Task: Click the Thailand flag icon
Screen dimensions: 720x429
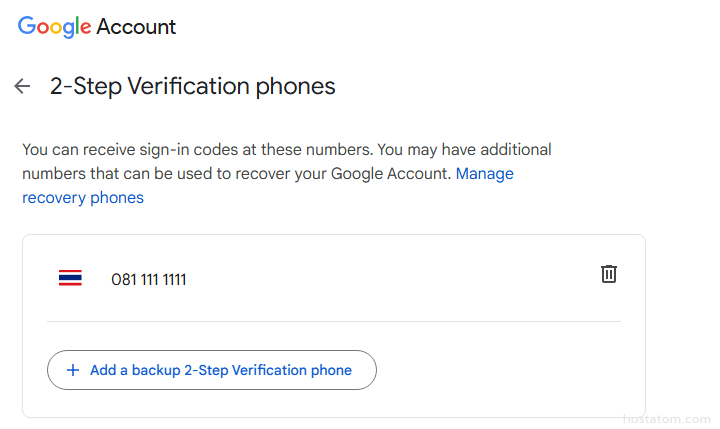Action: [70, 279]
